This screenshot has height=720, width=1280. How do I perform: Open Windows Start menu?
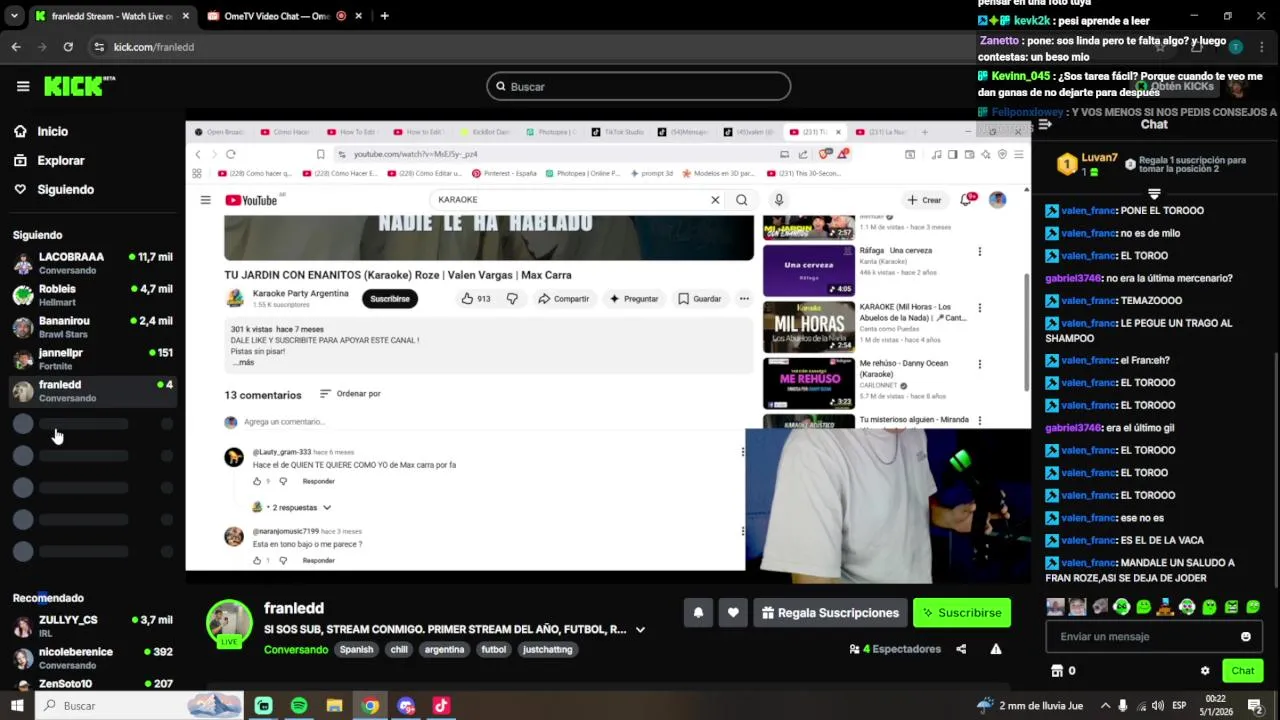click(x=16, y=706)
